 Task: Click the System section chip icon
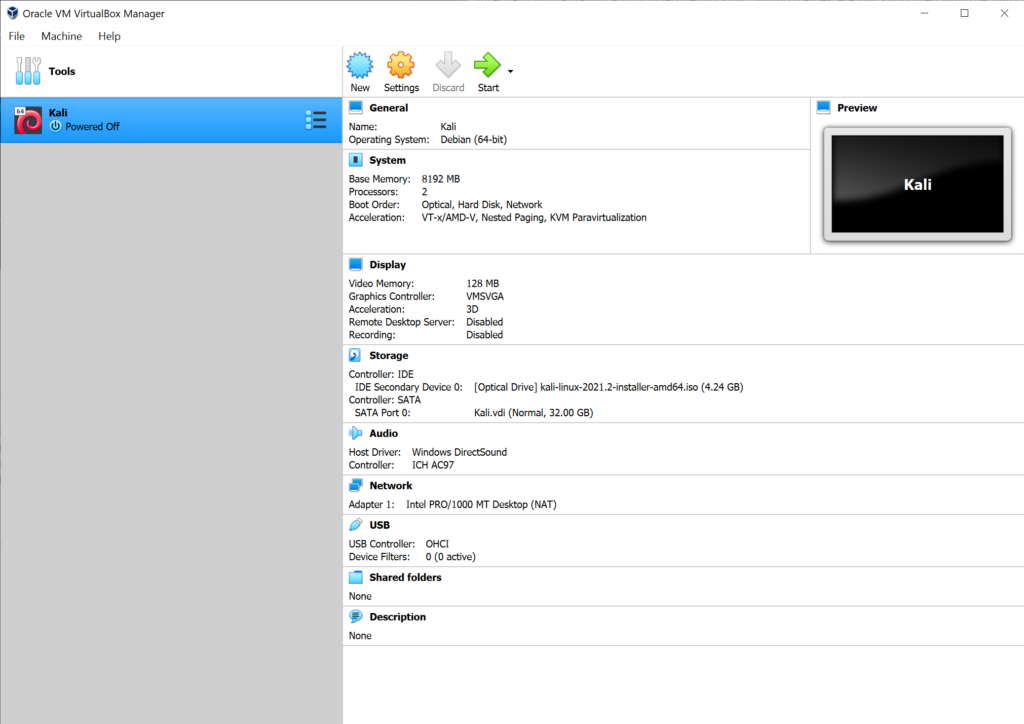coord(356,160)
